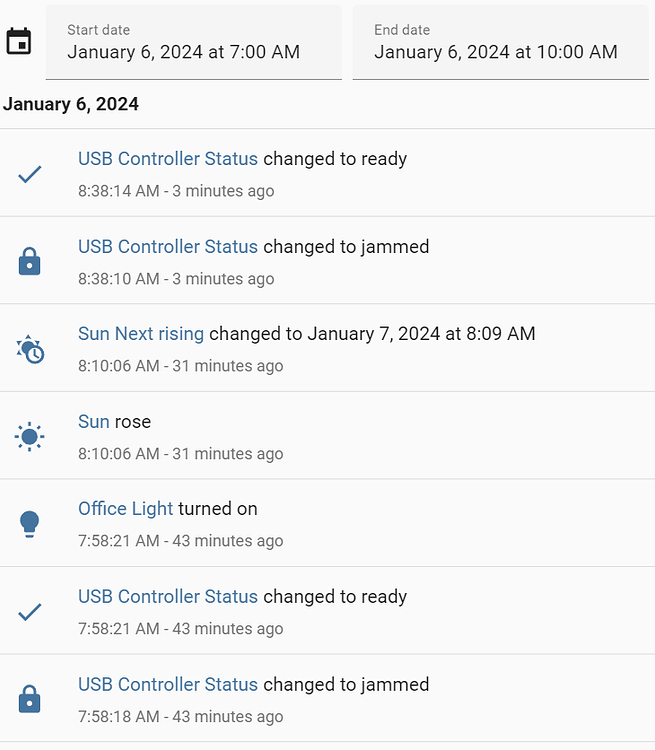Screen dimensions: 655x750
Task: Open USB Controller Status link at 8:38:10 AM
Action: click(168, 246)
